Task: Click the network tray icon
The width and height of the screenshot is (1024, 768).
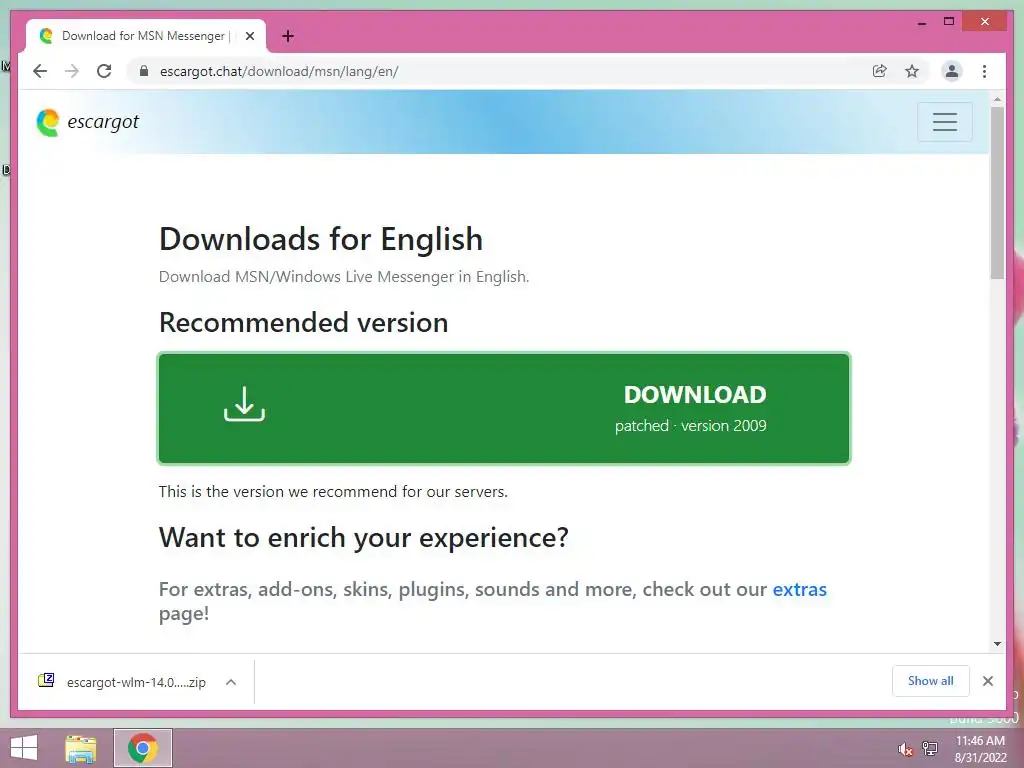Action: coord(930,748)
